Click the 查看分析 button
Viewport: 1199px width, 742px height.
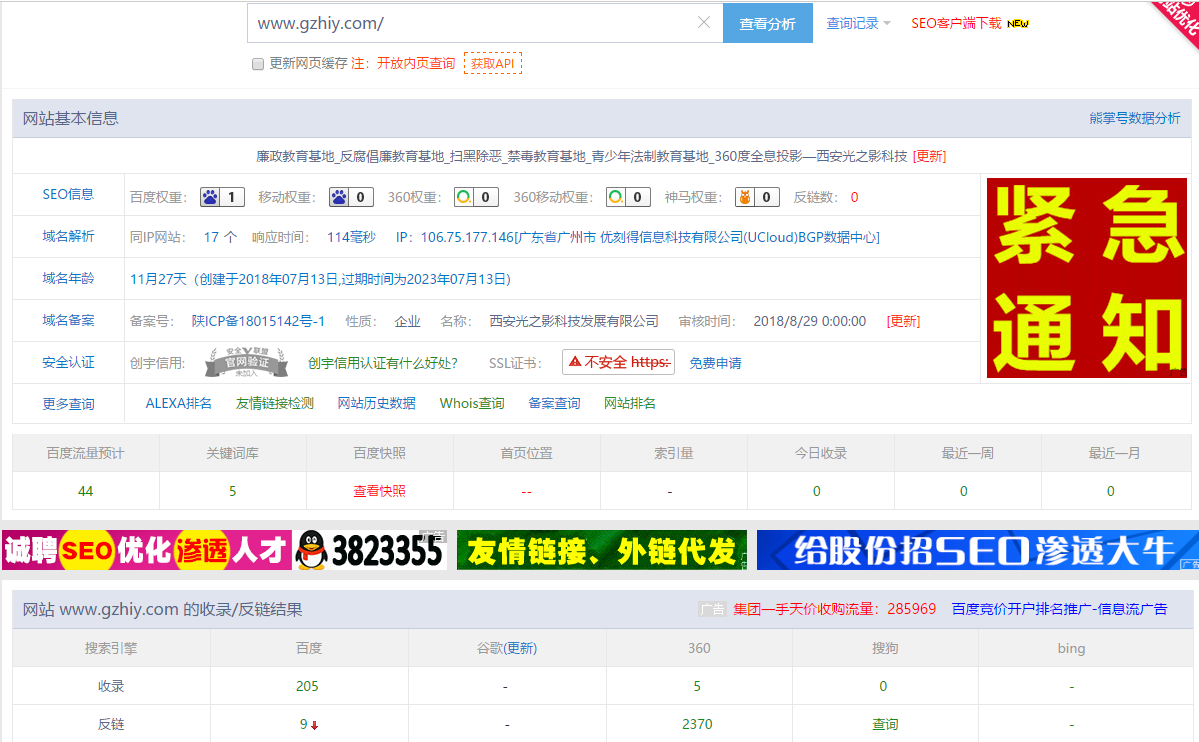(768, 24)
